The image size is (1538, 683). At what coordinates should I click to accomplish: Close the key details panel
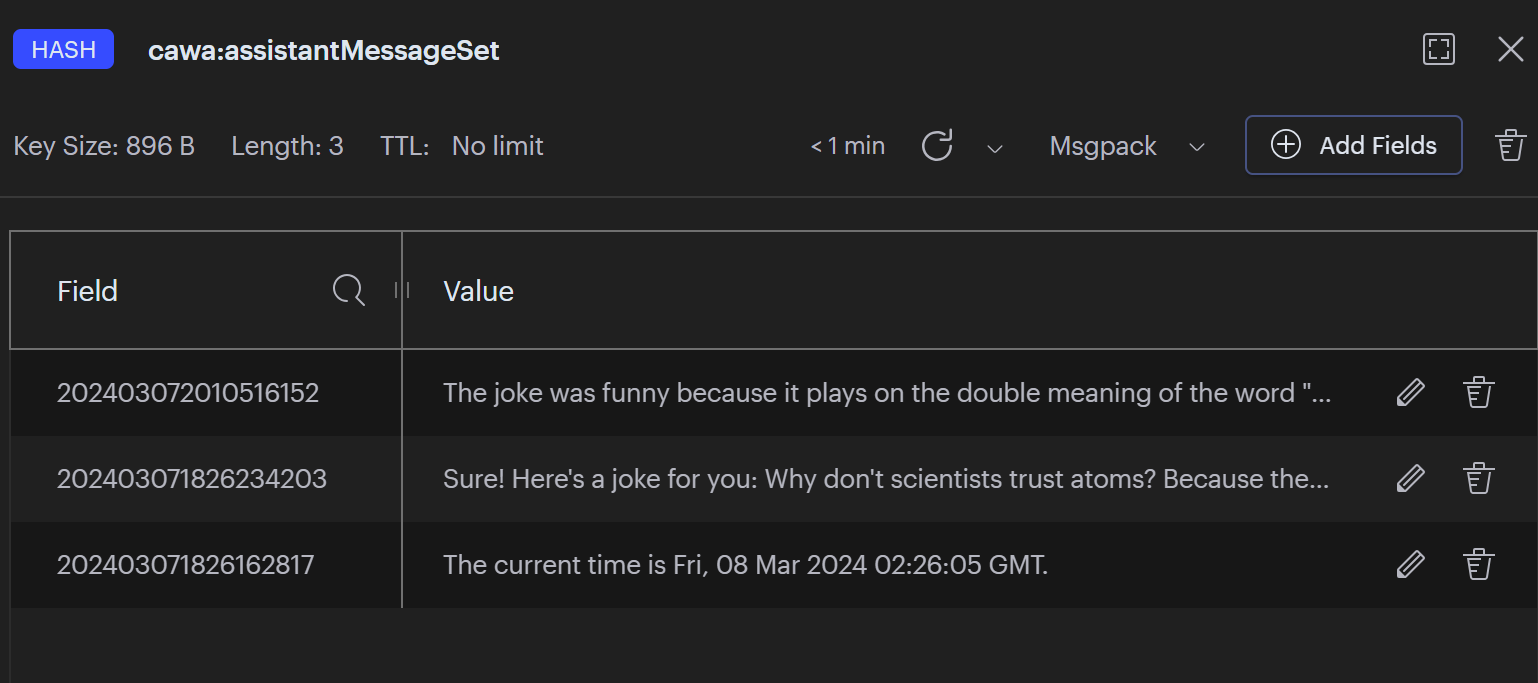click(x=1510, y=50)
